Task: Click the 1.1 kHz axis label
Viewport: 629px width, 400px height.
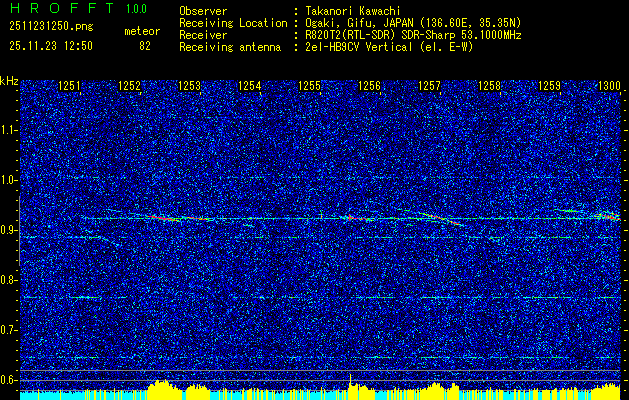Action: 9,130
